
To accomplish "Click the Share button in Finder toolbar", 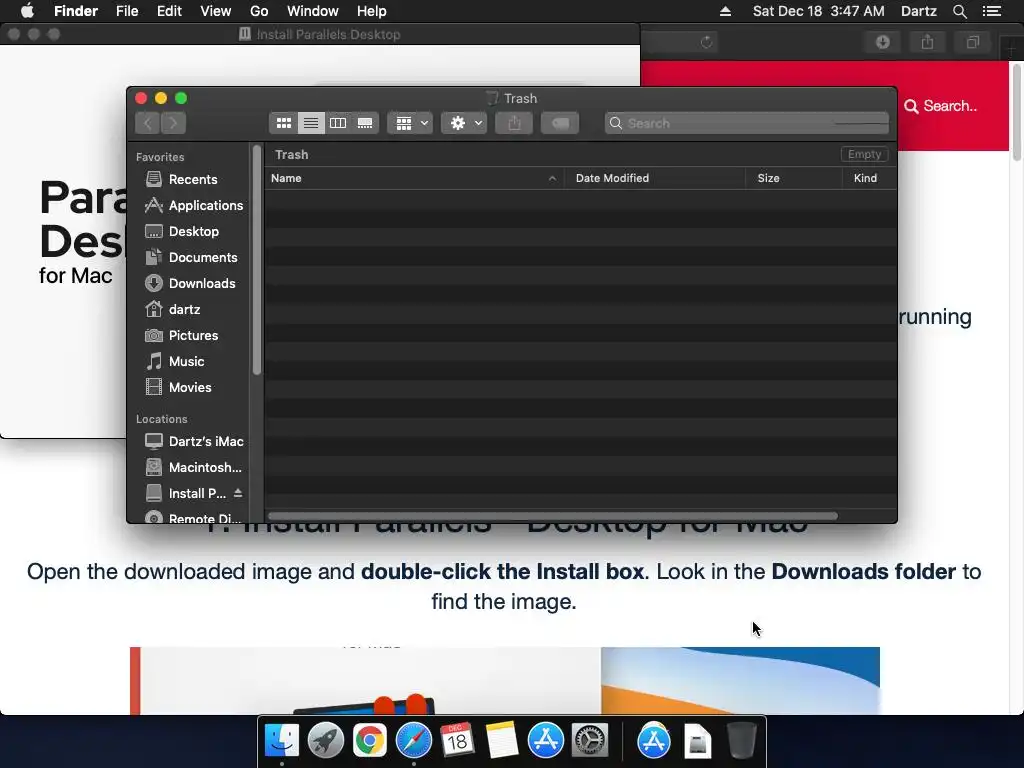I will point(514,123).
